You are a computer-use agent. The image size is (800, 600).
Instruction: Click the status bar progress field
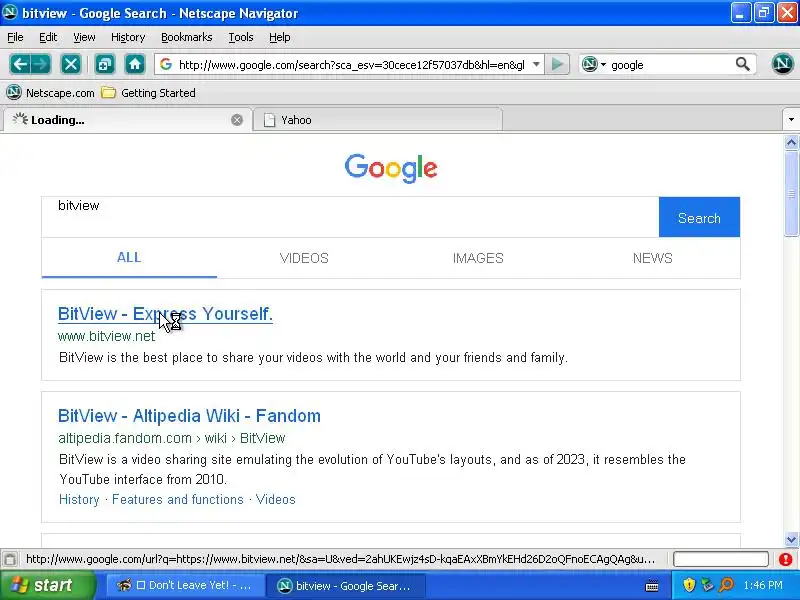click(x=720, y=559)
